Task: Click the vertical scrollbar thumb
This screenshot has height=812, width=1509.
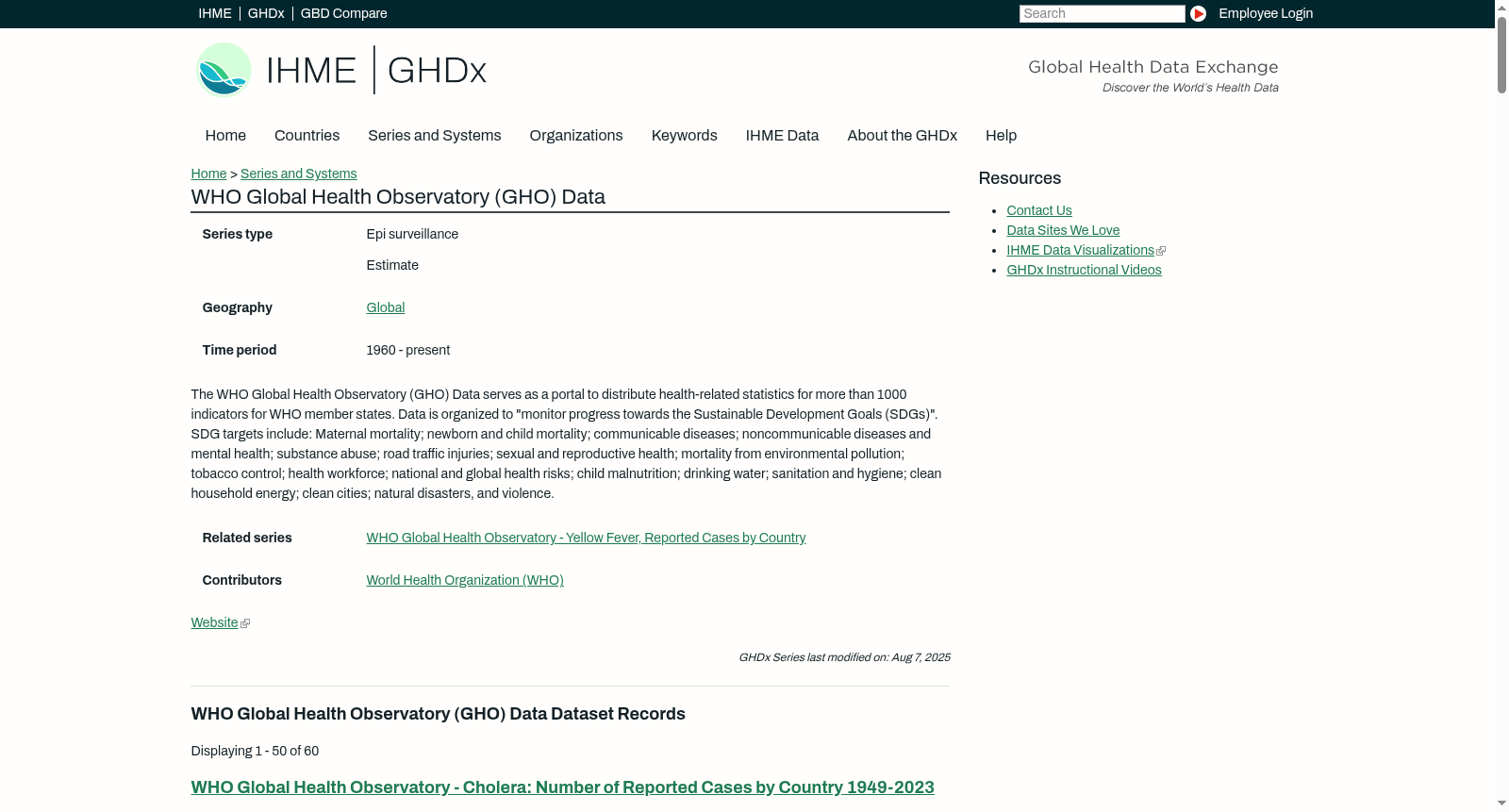Action: pyautogui.click(x=1501, y=54)
